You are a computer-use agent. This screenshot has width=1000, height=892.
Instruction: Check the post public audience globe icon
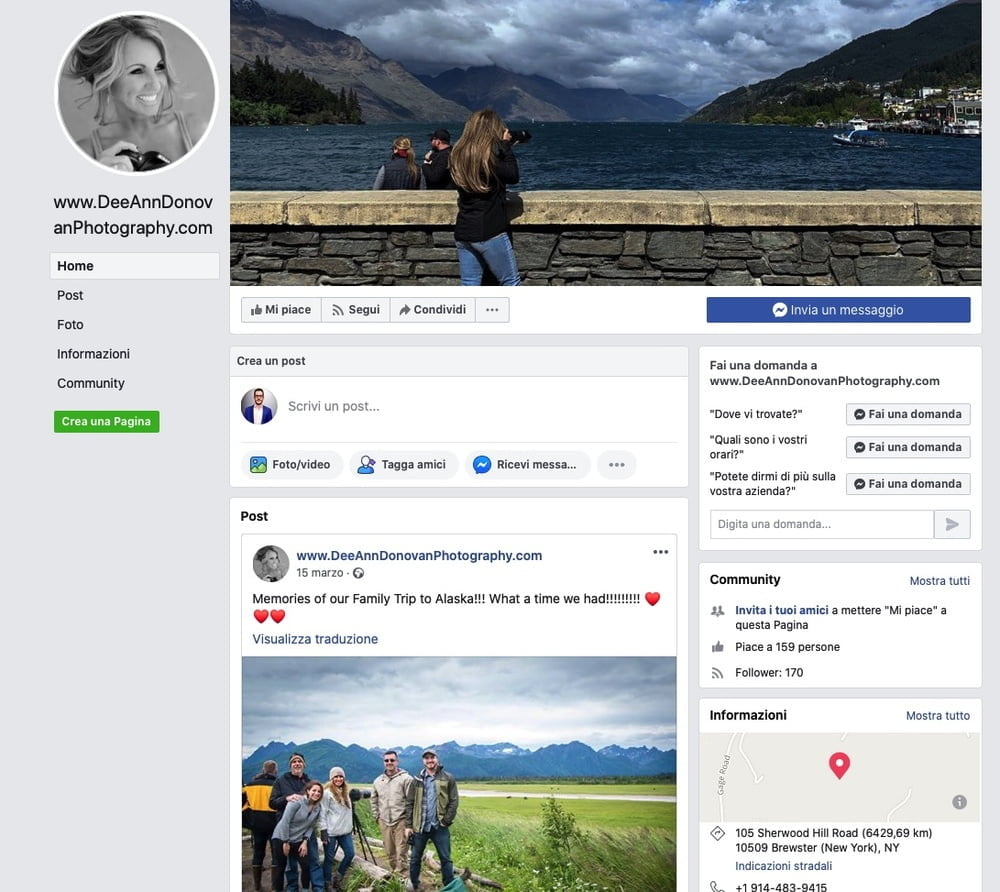[x=358, y=573]
